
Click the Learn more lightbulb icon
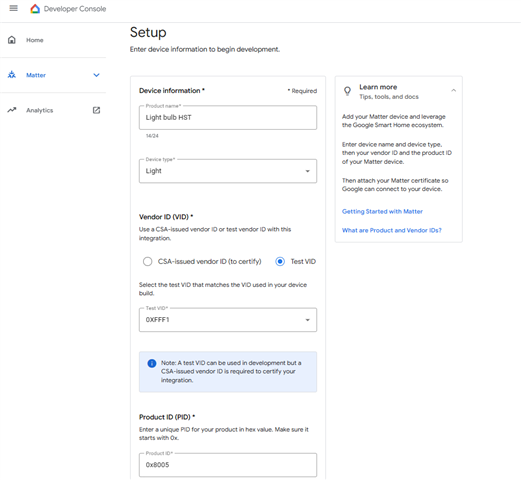point(347,91)
